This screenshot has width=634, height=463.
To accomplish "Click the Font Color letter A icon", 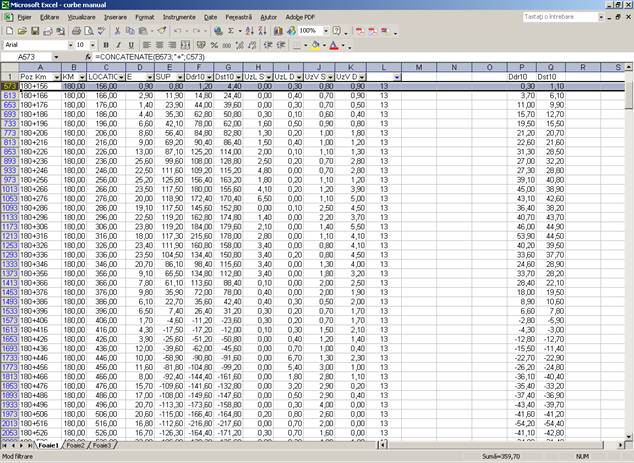I will [x=334, y=45].
